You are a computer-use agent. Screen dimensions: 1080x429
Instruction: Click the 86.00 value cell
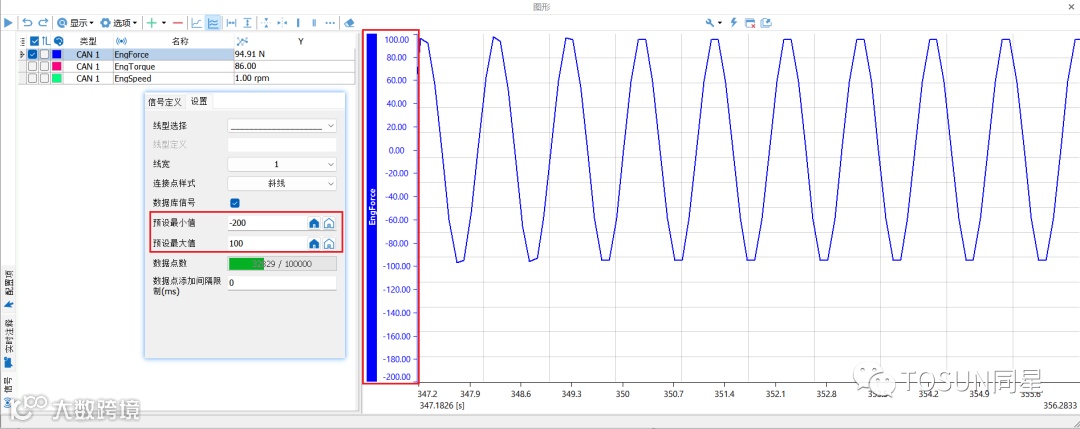[294, 67]
